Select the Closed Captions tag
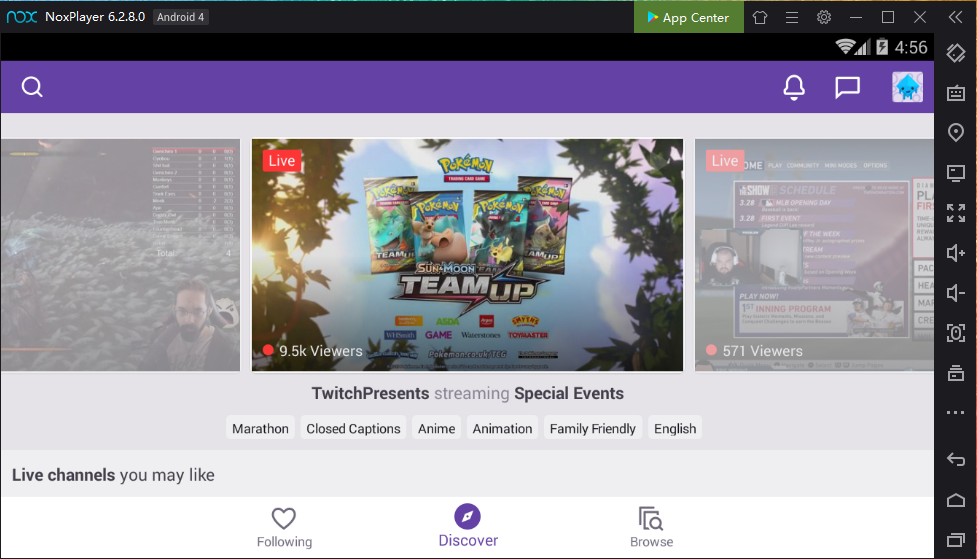This screenshot has width=977, height=559. point(353,429)
